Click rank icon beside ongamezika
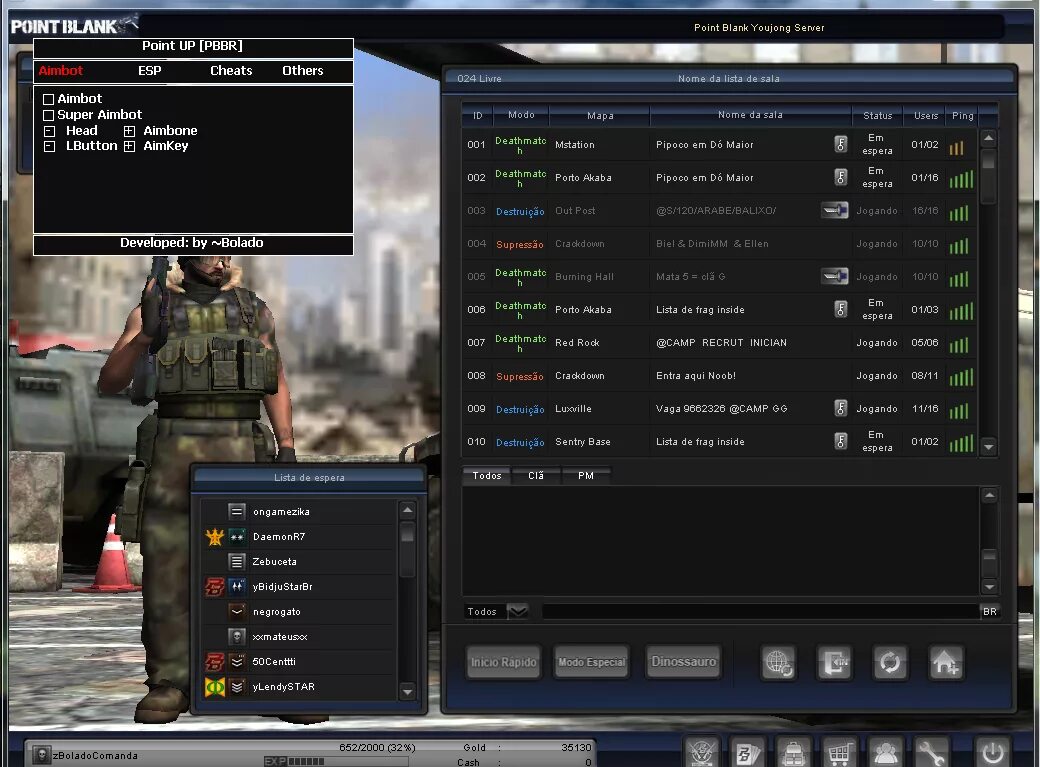The width and height of the screenshot is (1040, 767). pos(237,512)
